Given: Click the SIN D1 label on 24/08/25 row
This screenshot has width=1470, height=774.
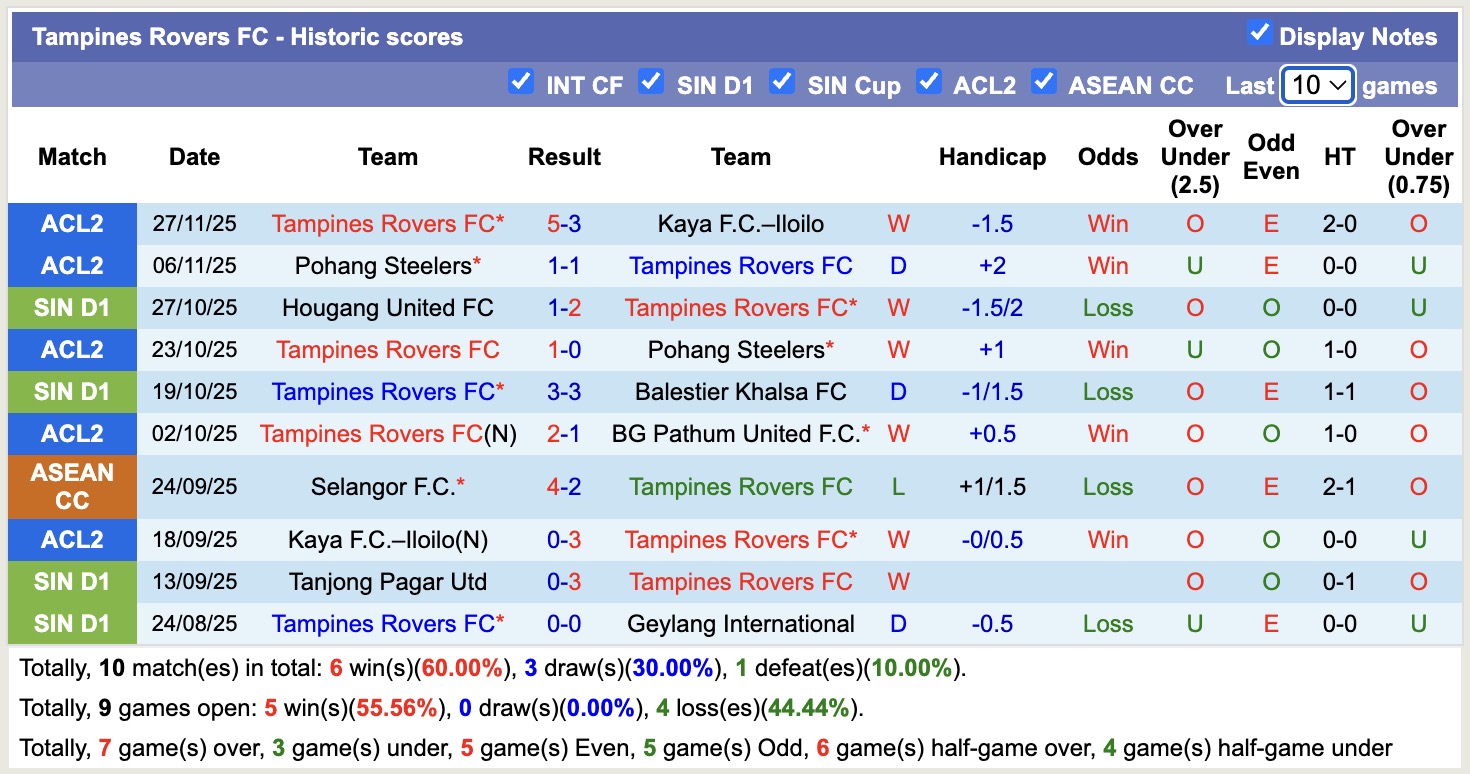Looking at the screenshot, I should click(72, 624).
